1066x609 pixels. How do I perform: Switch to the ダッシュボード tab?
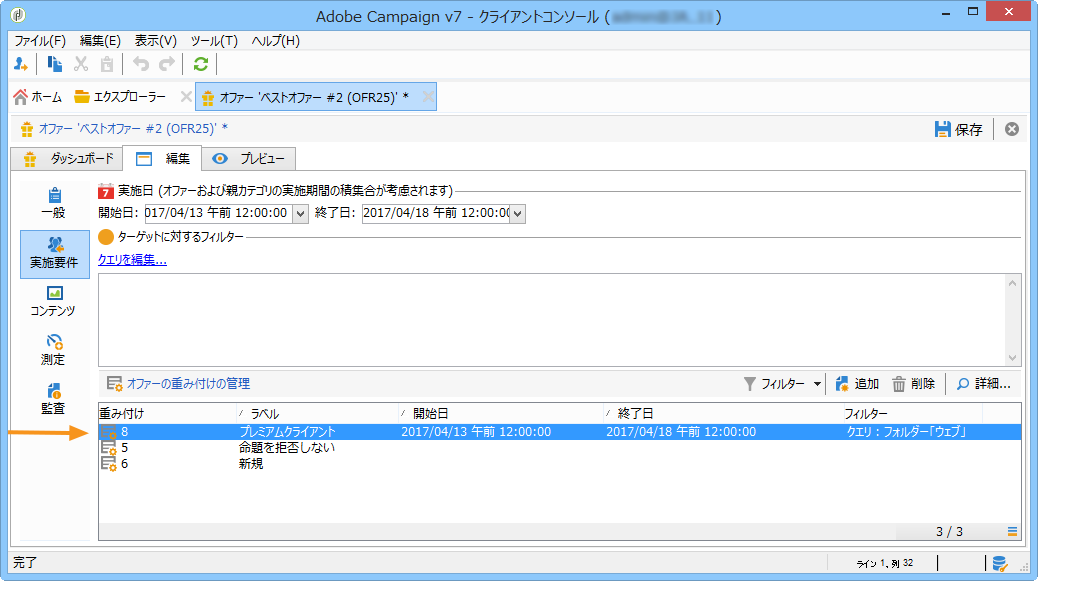tap(67, 158)
